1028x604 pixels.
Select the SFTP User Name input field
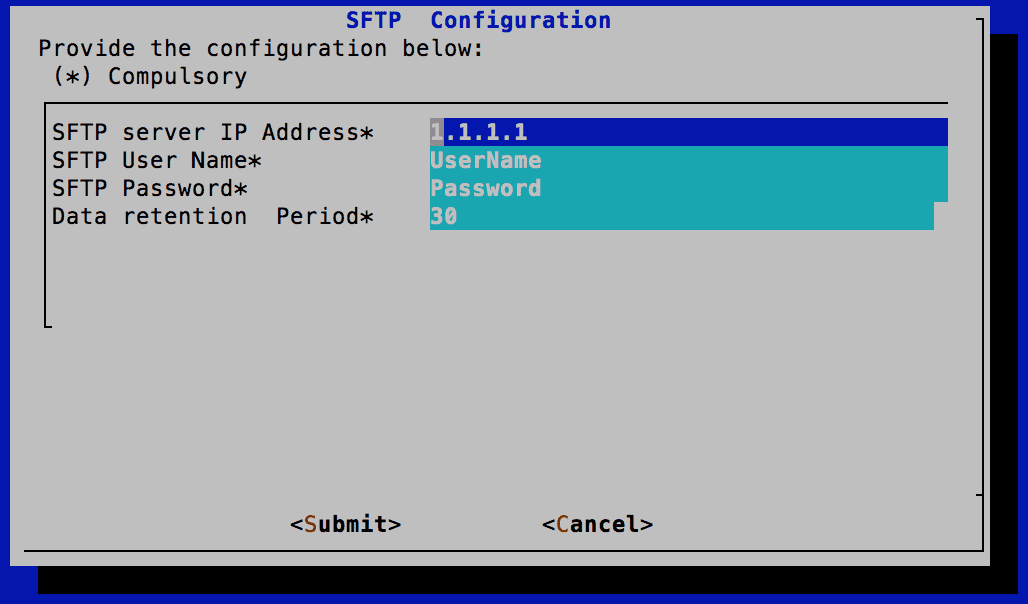pos(688,159)
